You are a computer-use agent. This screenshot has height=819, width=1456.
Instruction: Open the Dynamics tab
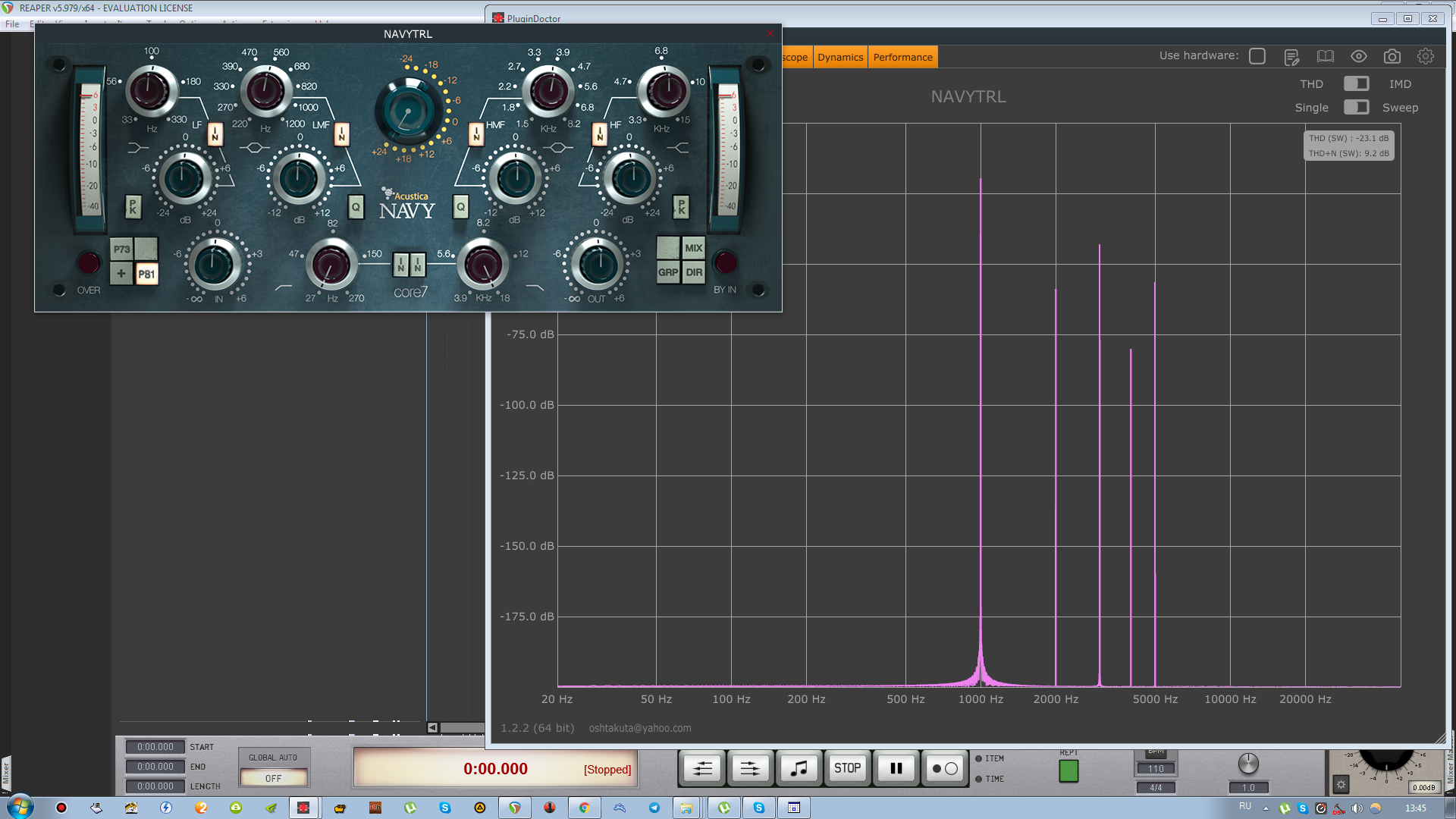pyautogui.click(x=840, y=57)
